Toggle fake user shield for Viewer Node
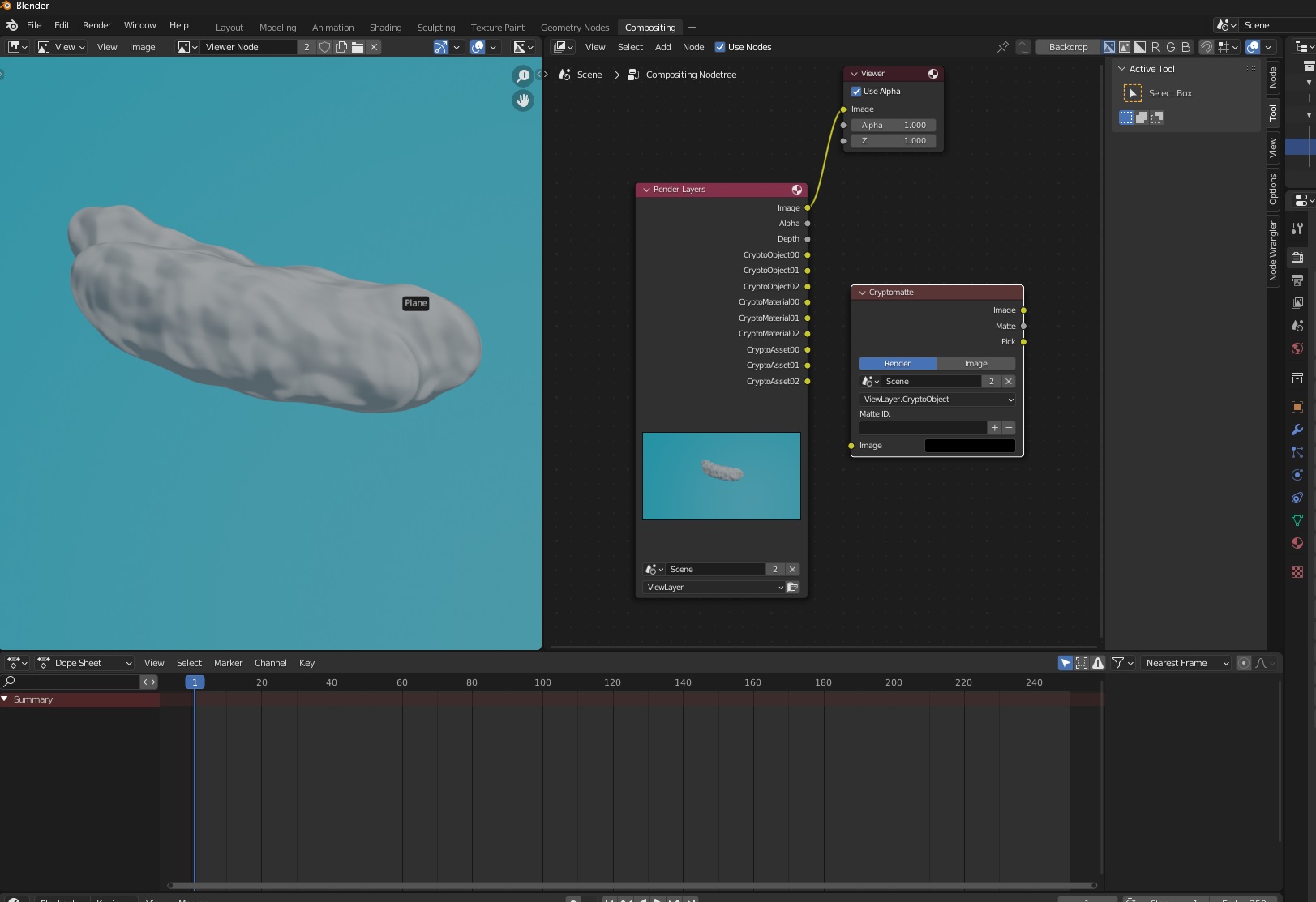The height and width of the screenshot is (902, 1316). coord(324,47)
